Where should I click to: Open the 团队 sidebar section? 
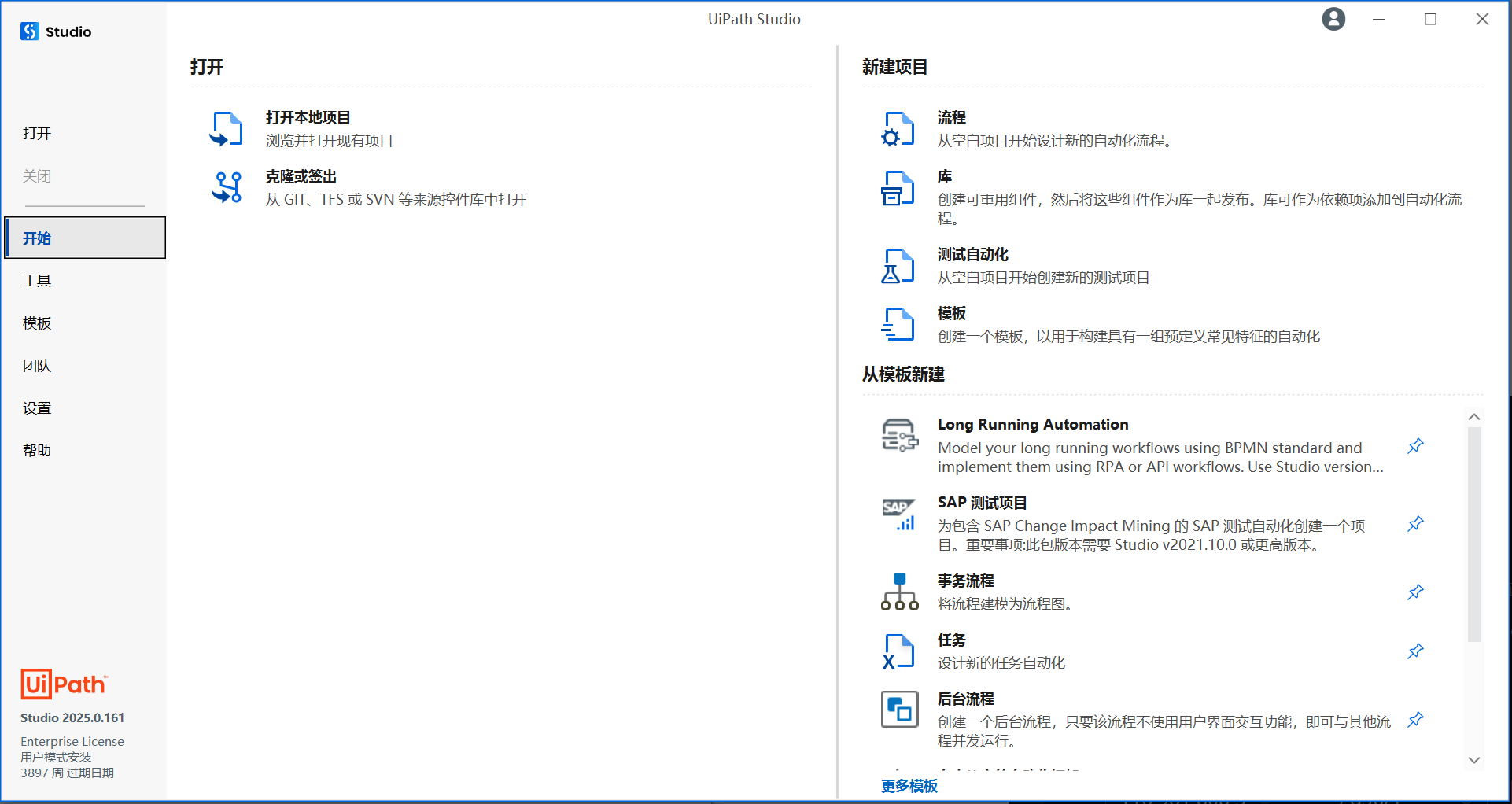click(37, 366)
